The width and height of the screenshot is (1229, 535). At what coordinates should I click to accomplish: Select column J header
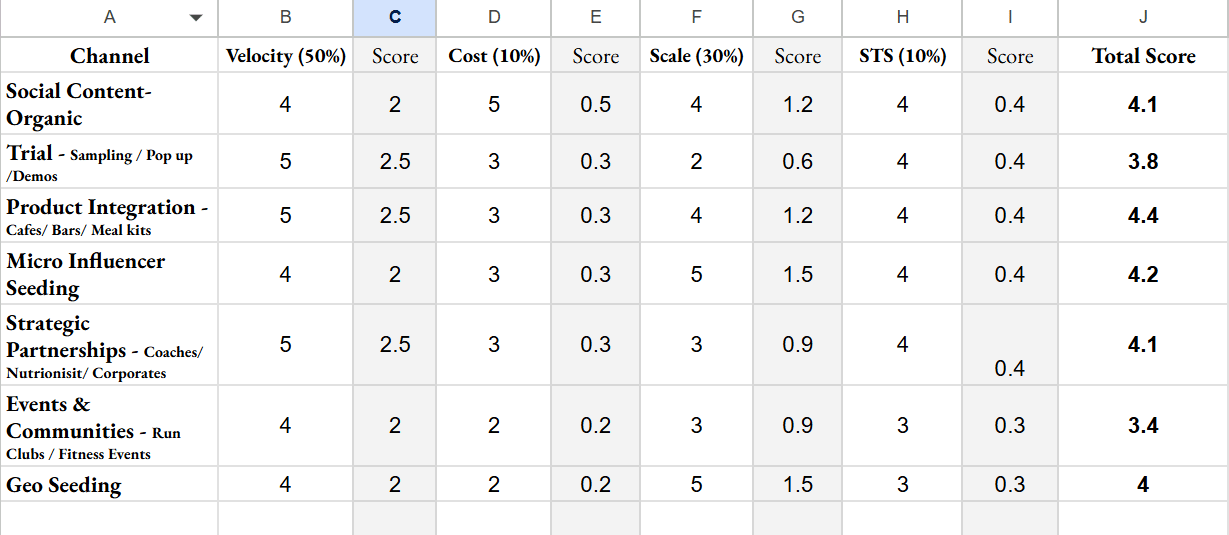[x=1143, y=18]
